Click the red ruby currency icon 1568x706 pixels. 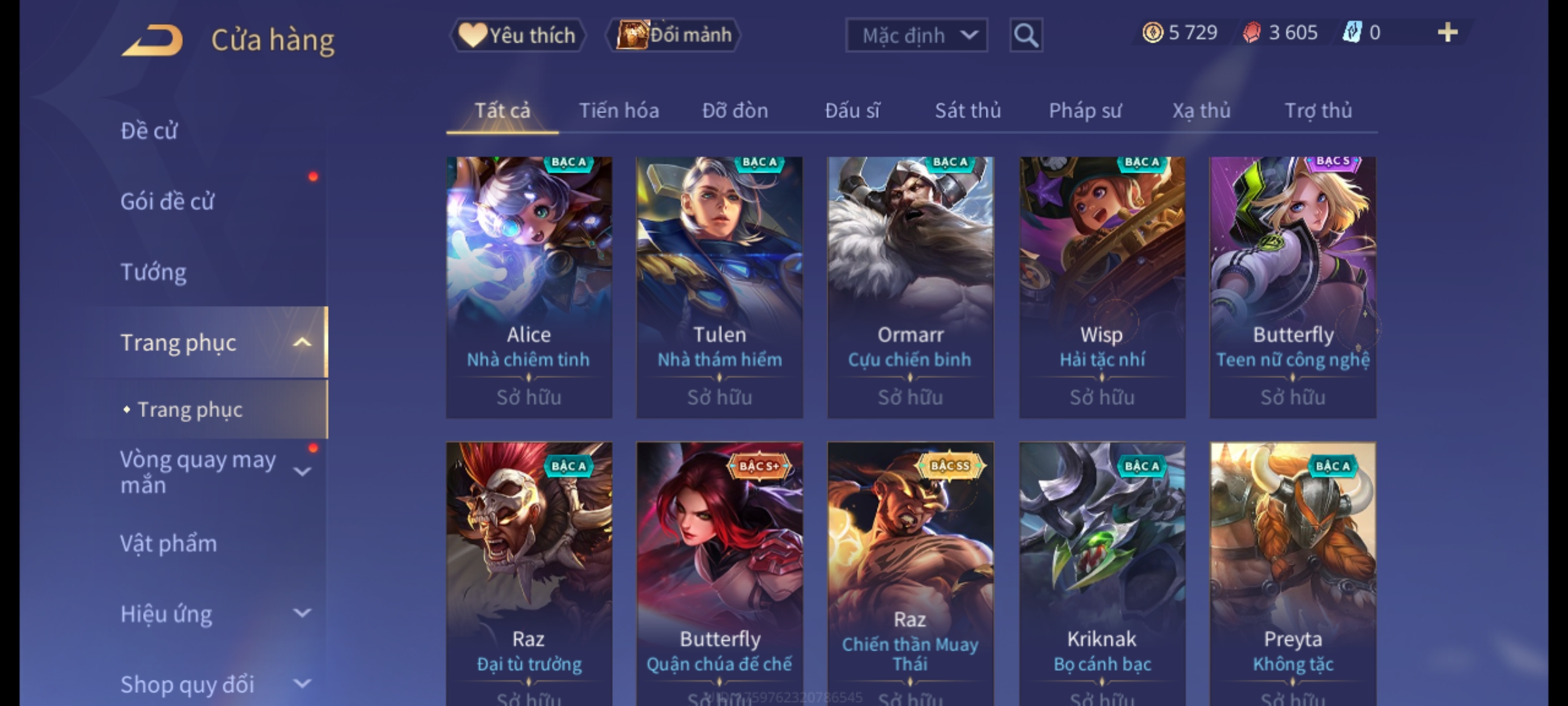click(x=1252, y=33)
